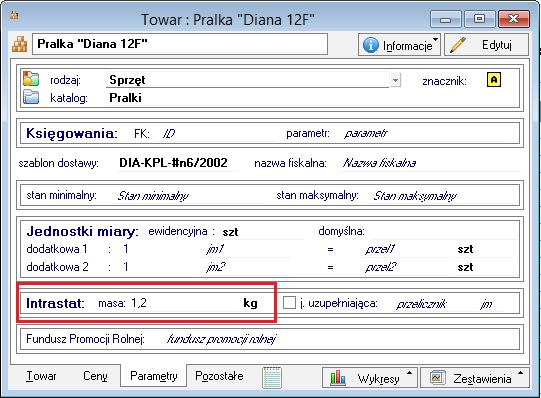The image size is (541, 398).
Task: Click the jm1 additional unit field
Action: 247,249
